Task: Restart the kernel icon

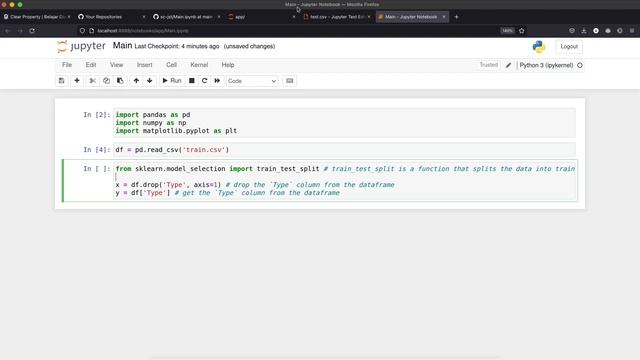Action: click(204, 81)
